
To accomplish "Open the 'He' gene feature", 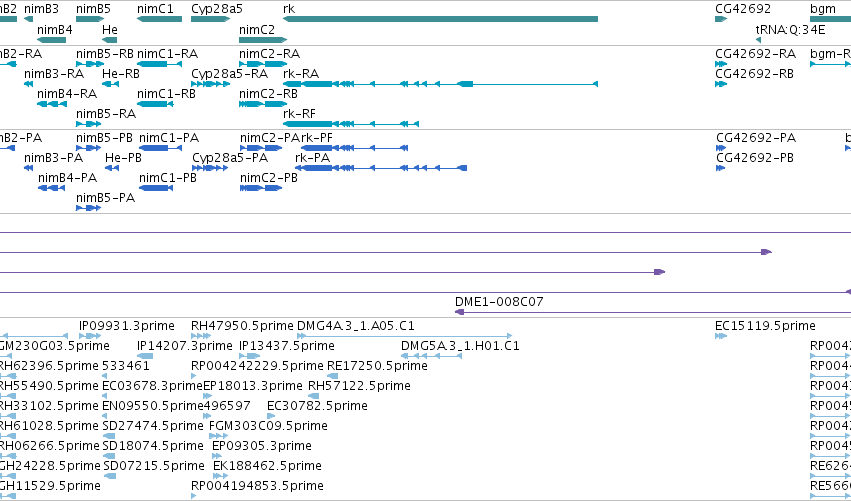I will point(110,40).
